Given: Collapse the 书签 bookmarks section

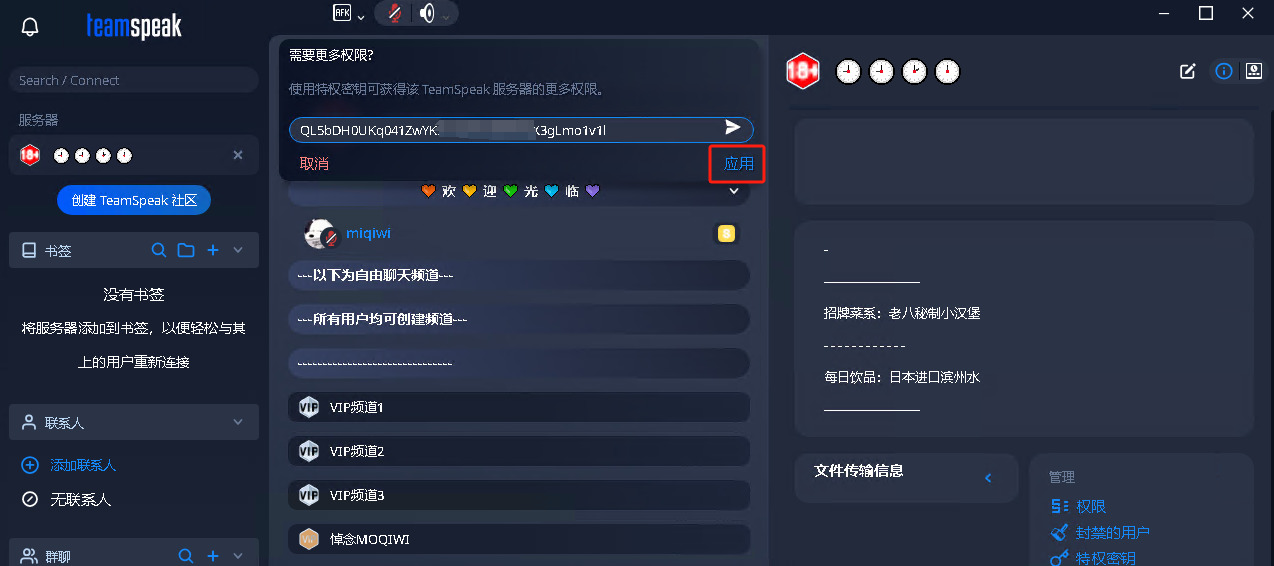Looking at the screenshot, I should click(238, 250).
